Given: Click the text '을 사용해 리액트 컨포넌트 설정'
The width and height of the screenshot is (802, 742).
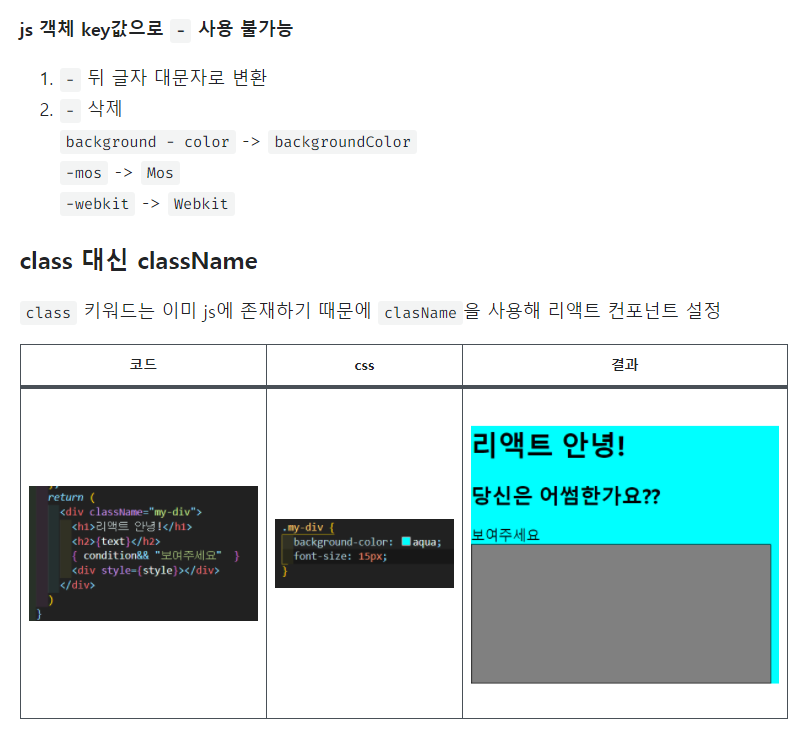Looking at the screenshot, I should (x=592, y=310).
